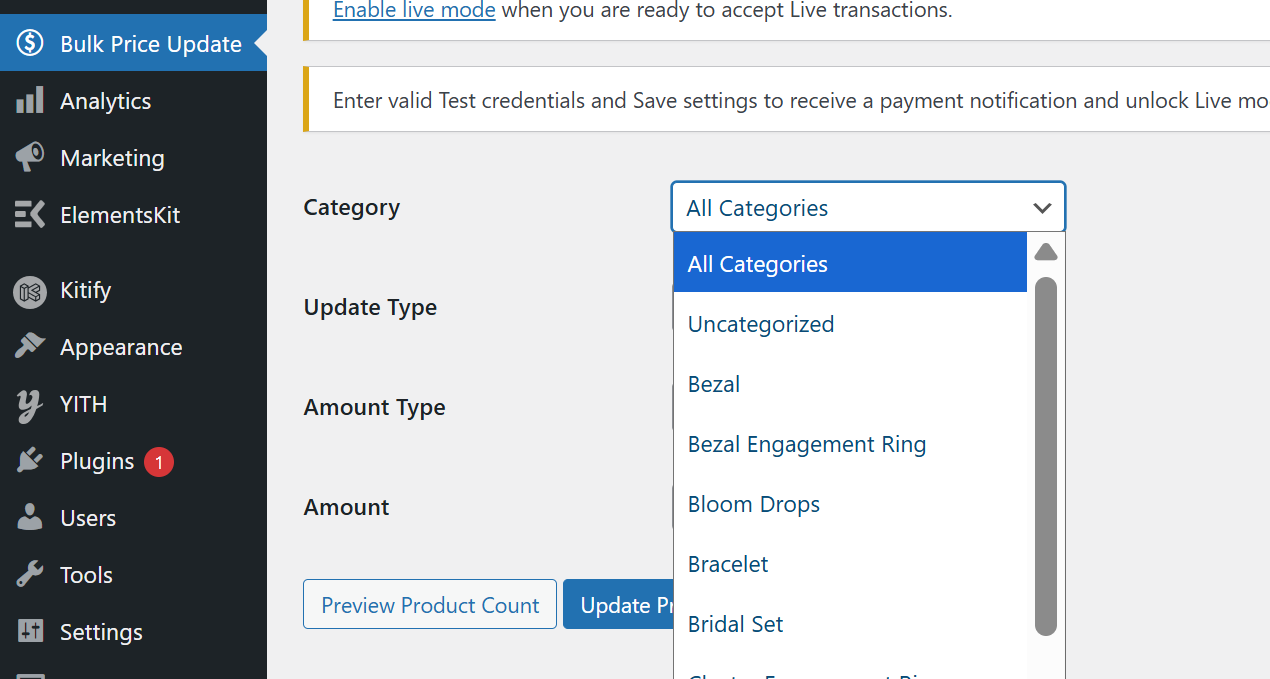Click the Users person icon

(x=30, y=518)
